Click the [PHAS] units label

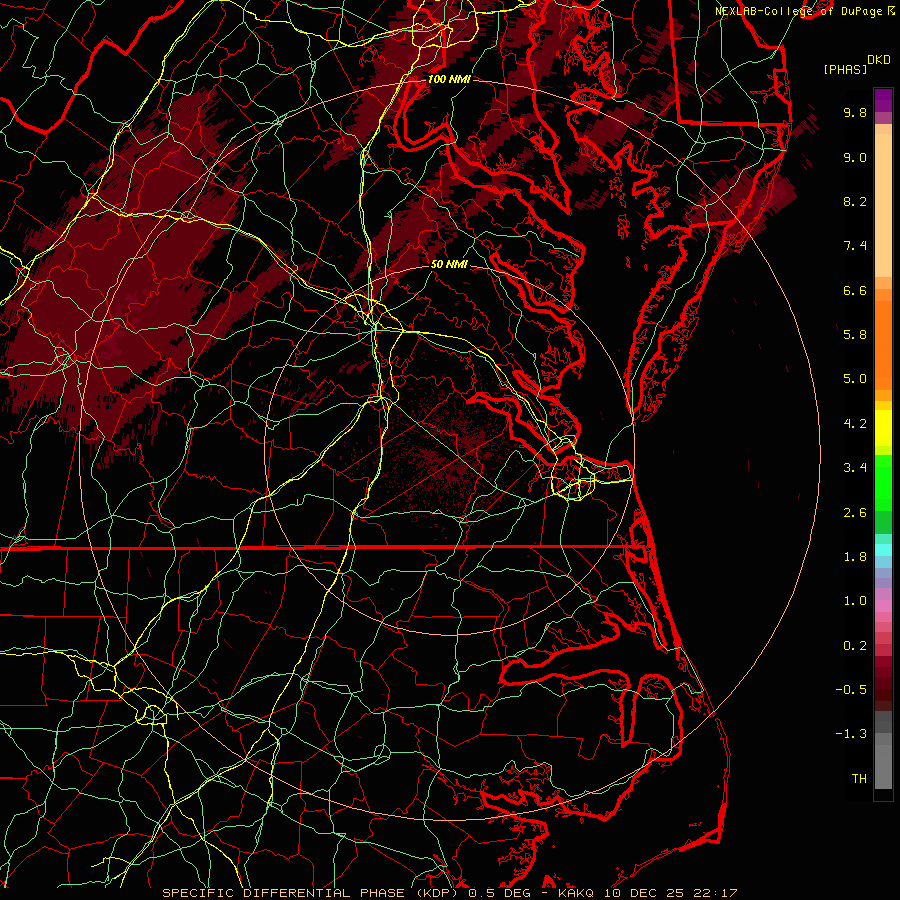click(845, 69)
